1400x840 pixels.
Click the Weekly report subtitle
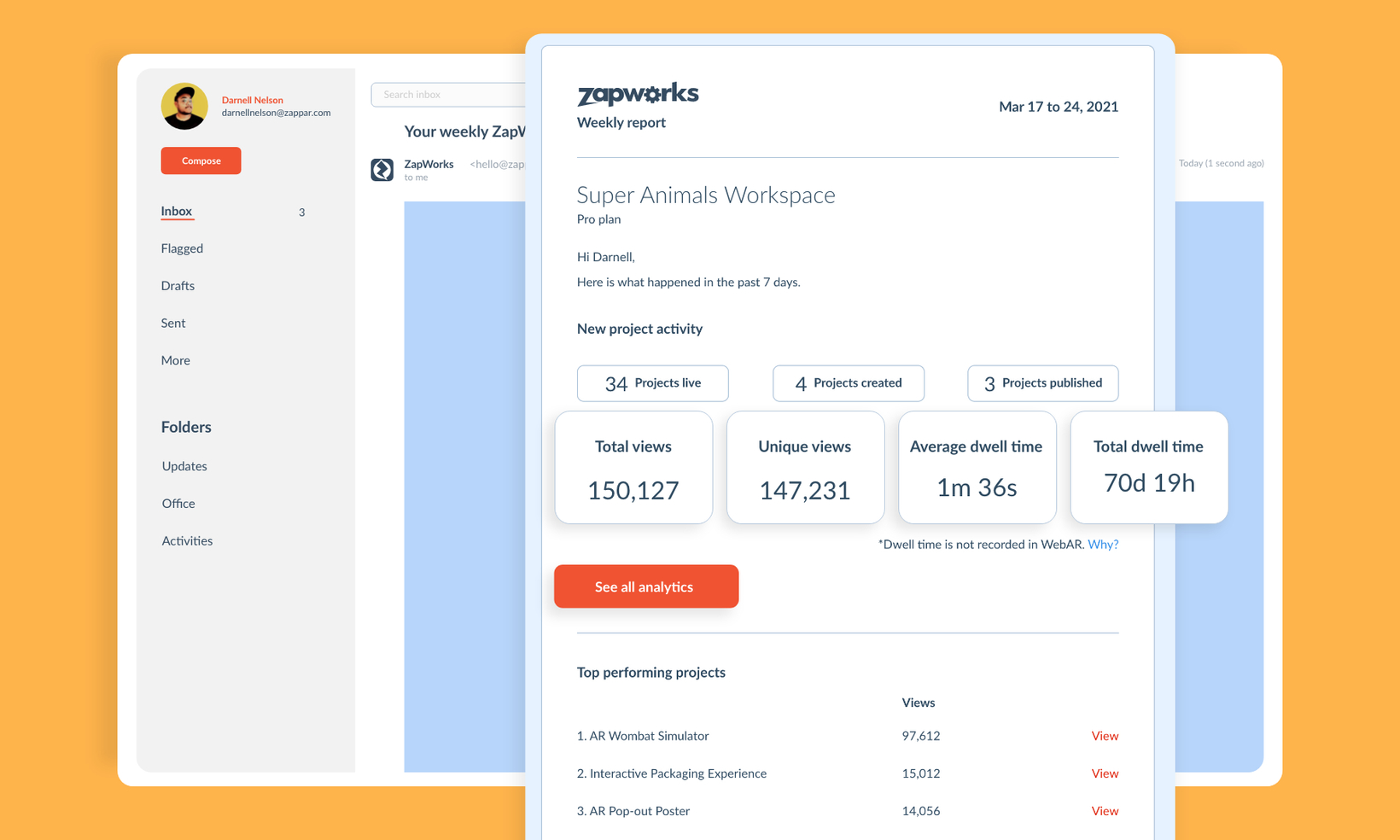pos(621,123)
